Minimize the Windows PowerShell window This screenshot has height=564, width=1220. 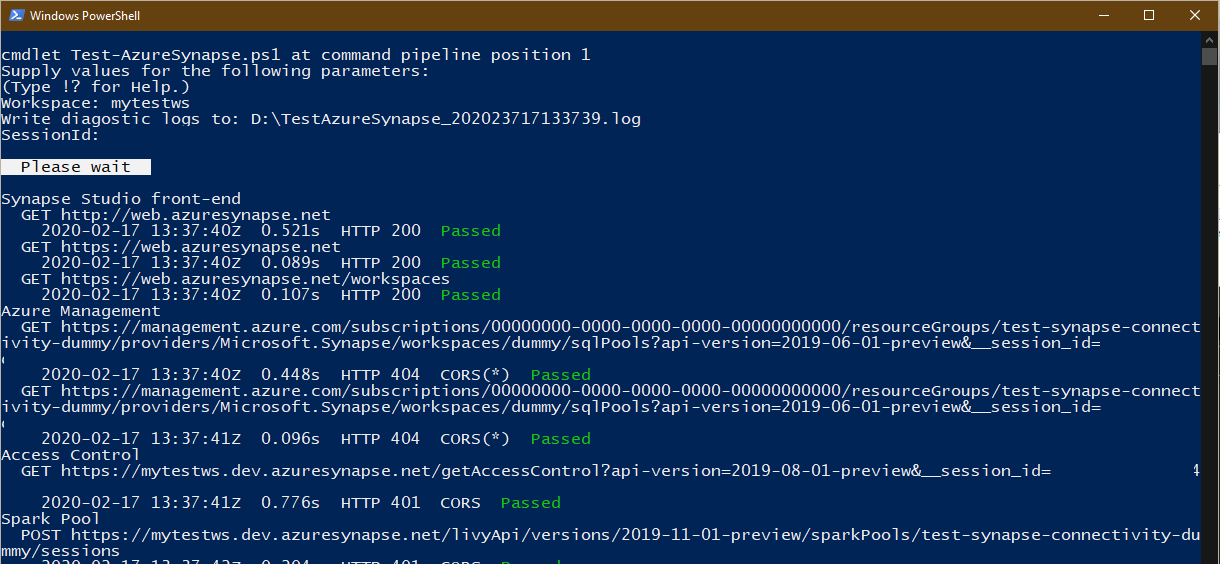click(x=1103, y=15)
